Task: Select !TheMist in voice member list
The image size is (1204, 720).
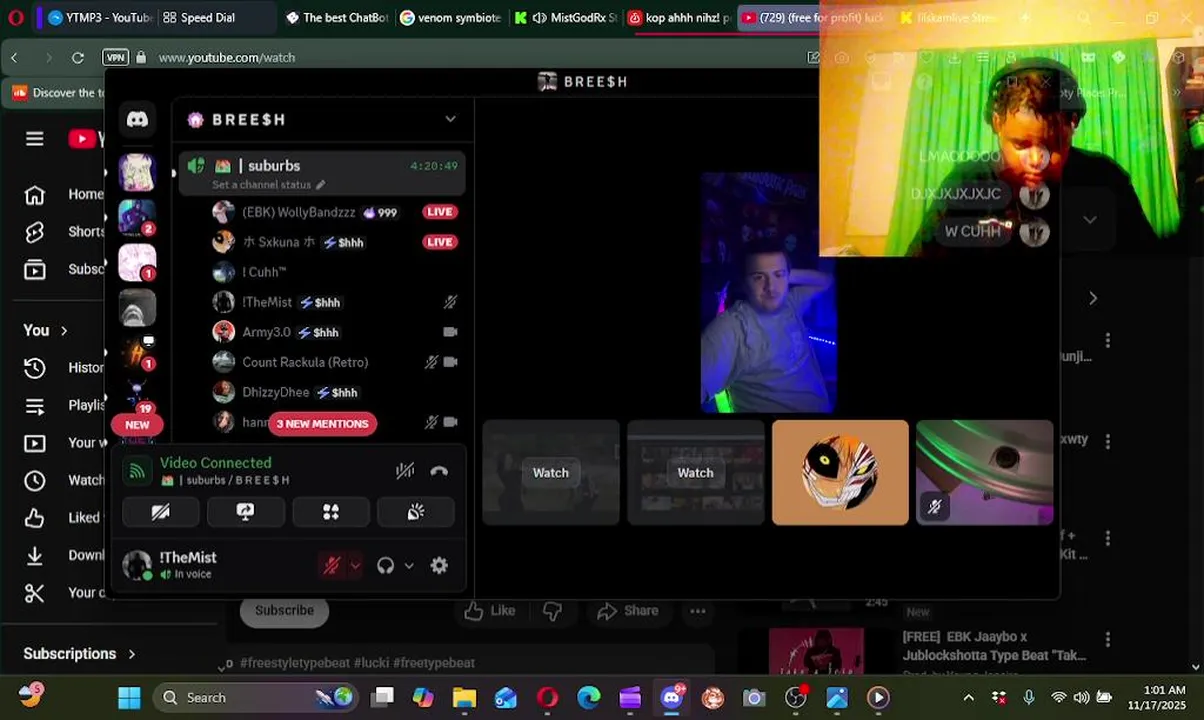Action: coord(335,302)
